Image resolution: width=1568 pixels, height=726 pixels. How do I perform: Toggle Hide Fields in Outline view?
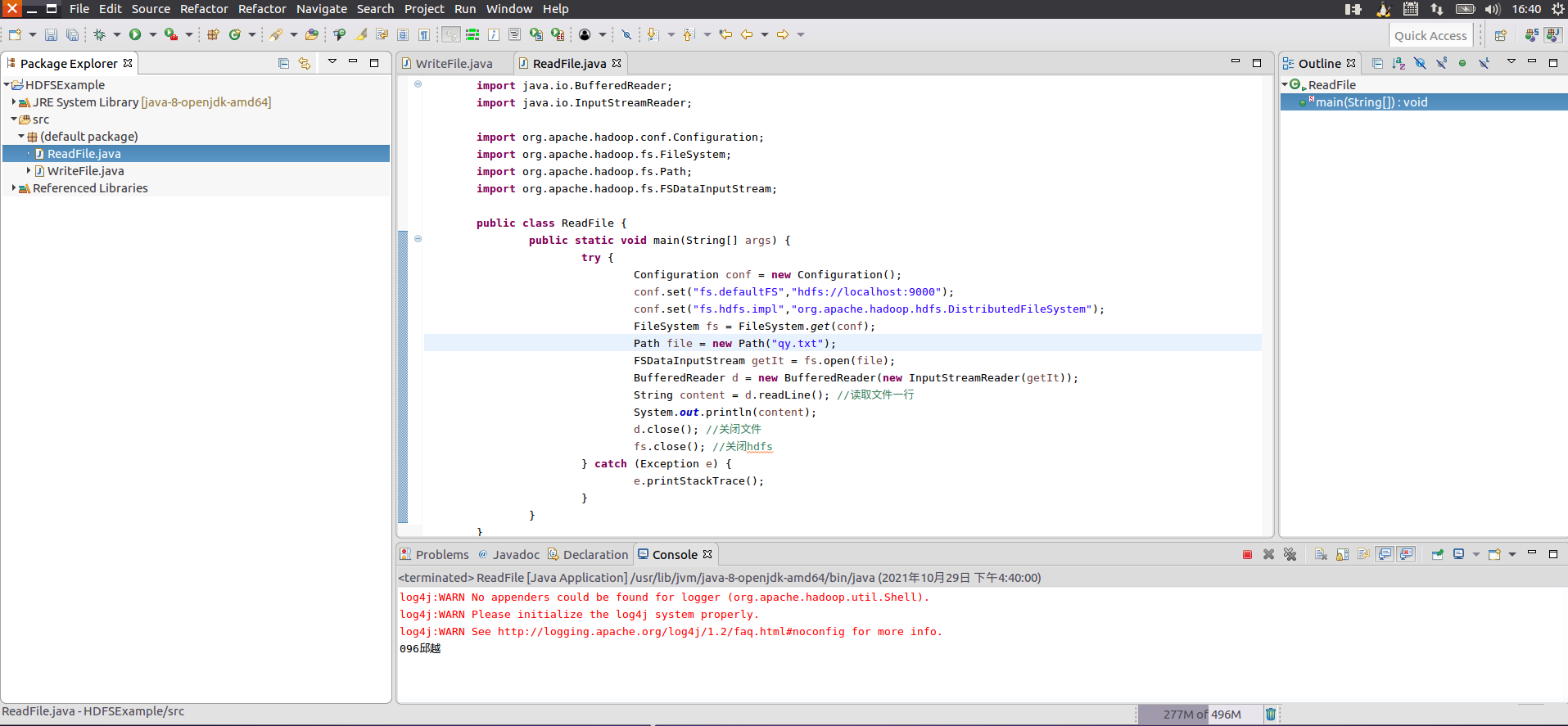click(1420, 63)
